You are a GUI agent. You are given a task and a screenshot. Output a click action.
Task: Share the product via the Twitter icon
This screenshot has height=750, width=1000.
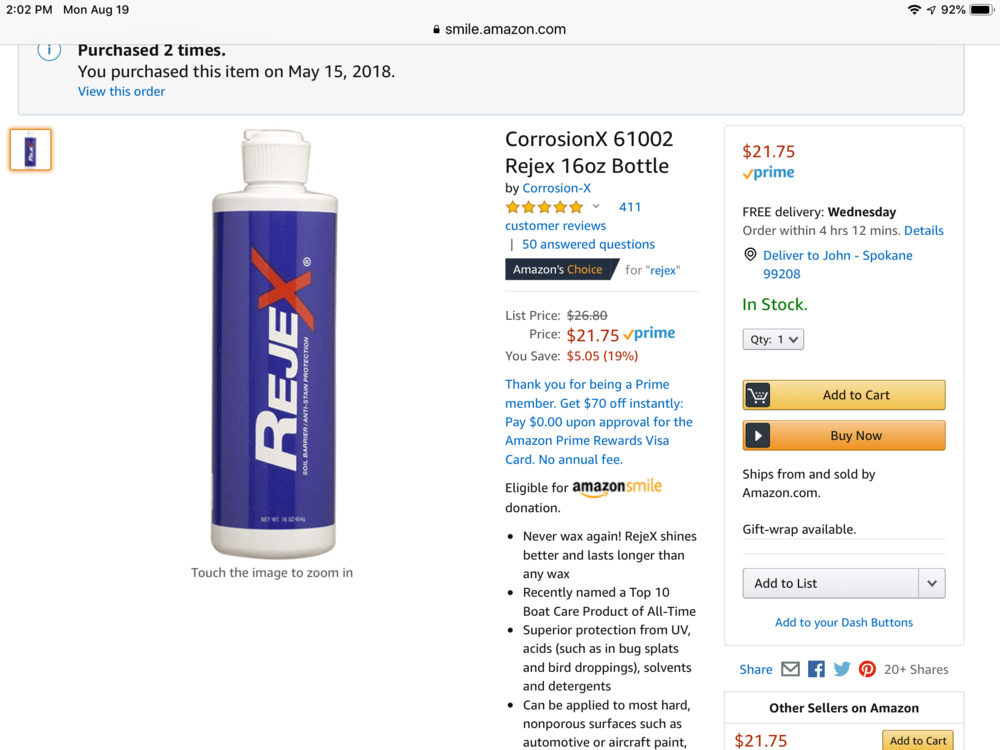841,668
